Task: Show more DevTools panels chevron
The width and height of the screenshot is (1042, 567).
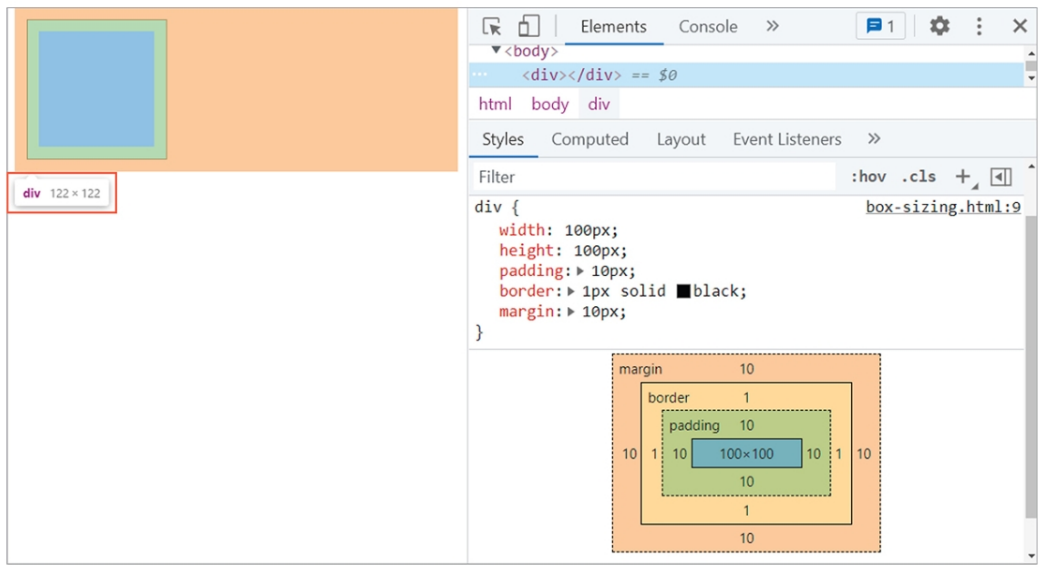Action: [x=772, y=26]
